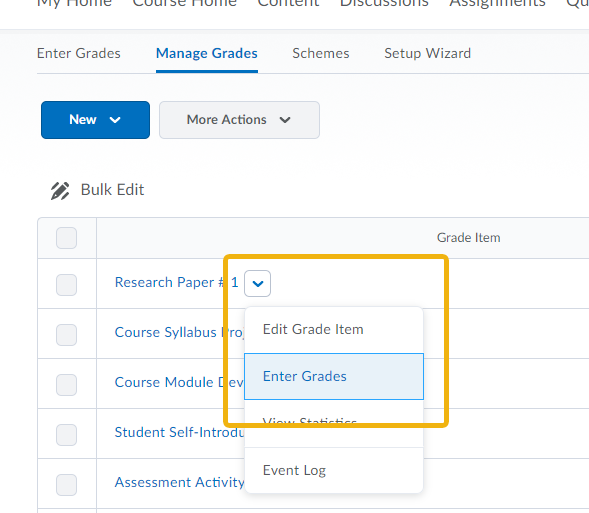The width and height of the screenshot is (589, 513).
Task: Switch to the Enter Grades tab
Action: (79, 53)
